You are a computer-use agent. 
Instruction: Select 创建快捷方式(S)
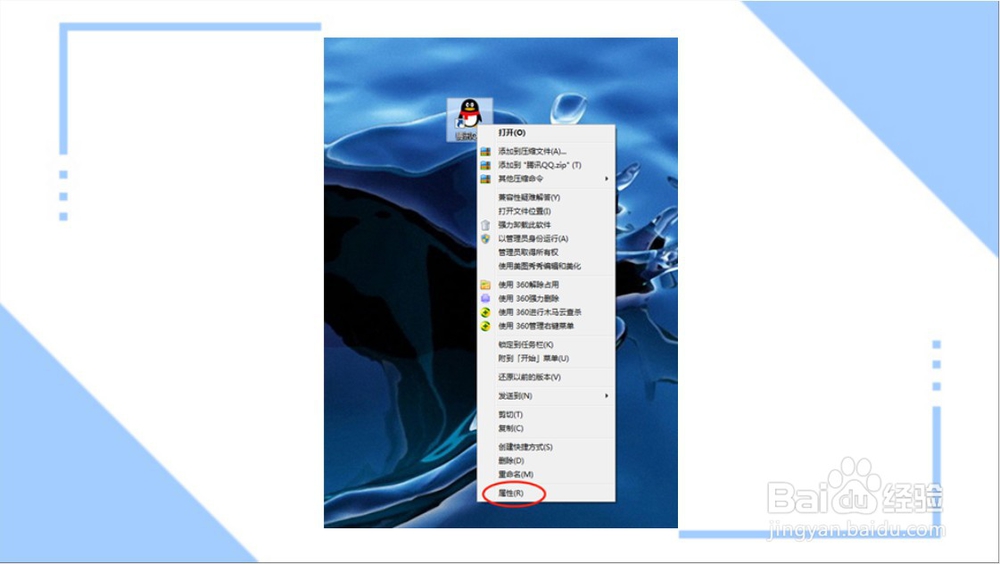click(547, 447)
